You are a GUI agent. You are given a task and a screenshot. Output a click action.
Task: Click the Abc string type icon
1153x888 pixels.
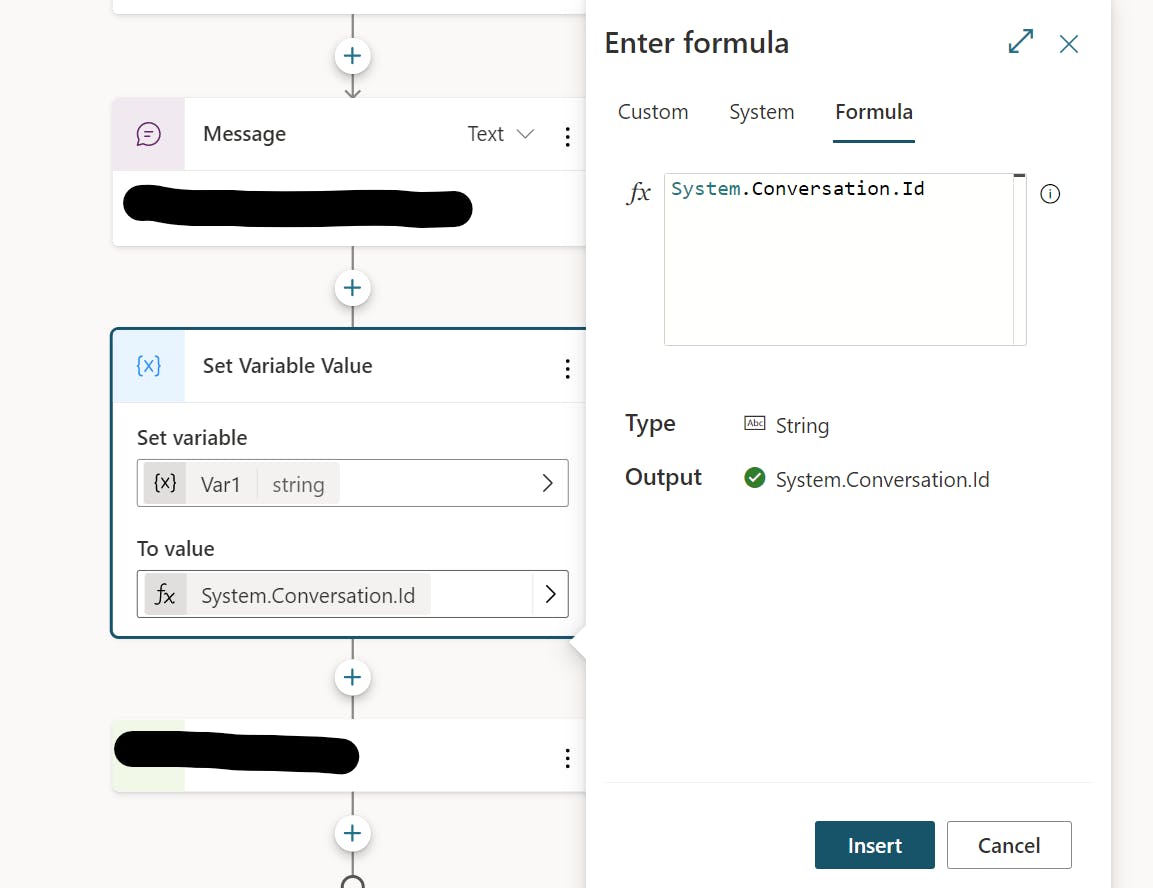(754, 424)
